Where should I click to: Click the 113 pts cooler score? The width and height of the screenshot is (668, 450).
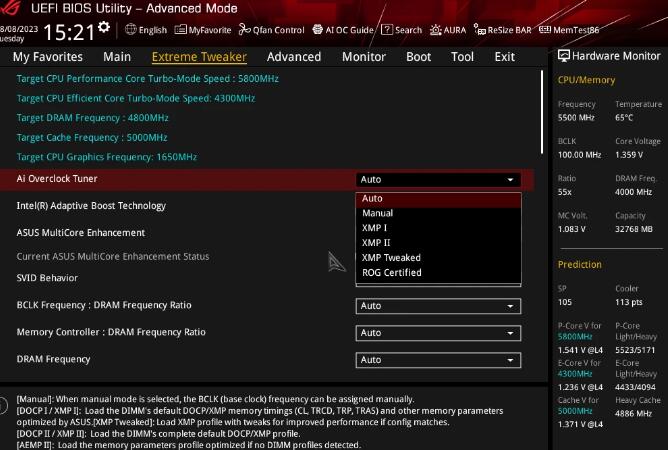628,303
